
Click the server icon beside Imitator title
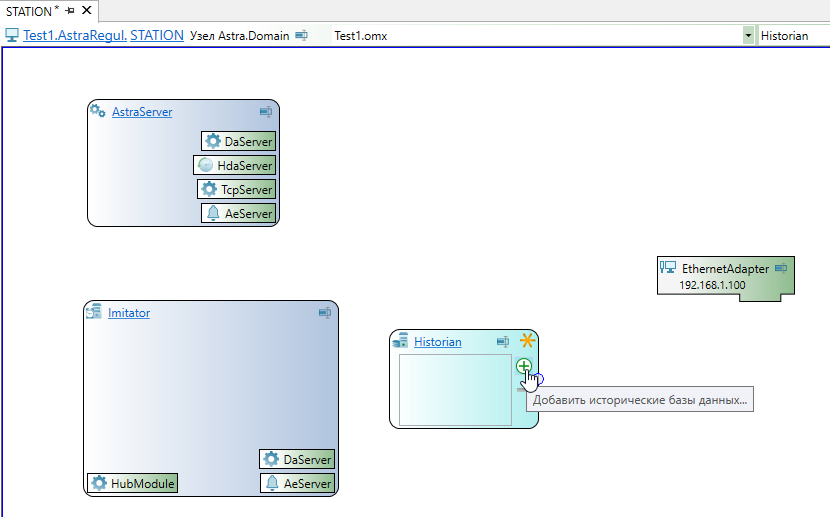(93, 313)
